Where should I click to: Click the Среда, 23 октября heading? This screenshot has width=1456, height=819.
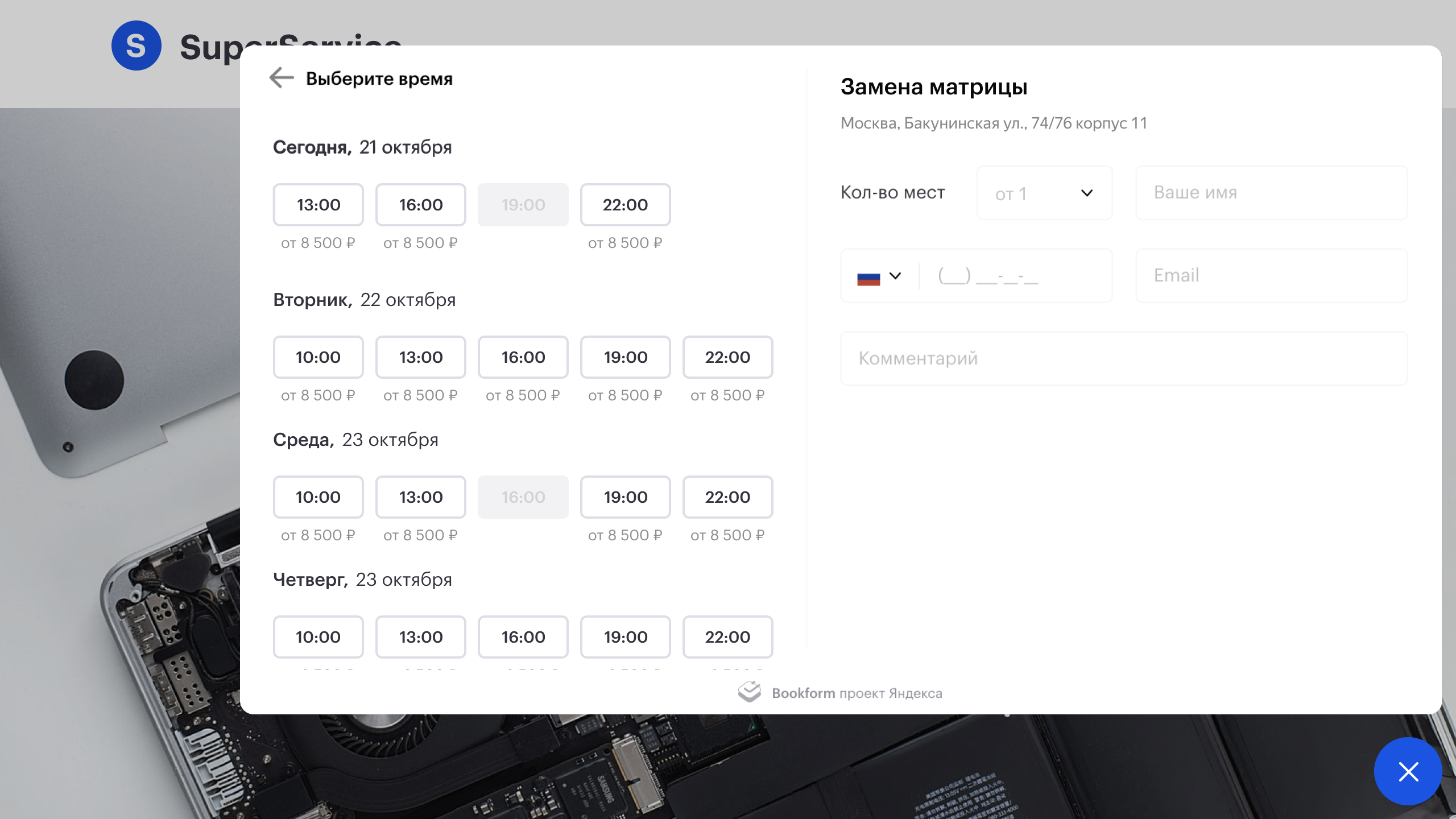(355, 440)
